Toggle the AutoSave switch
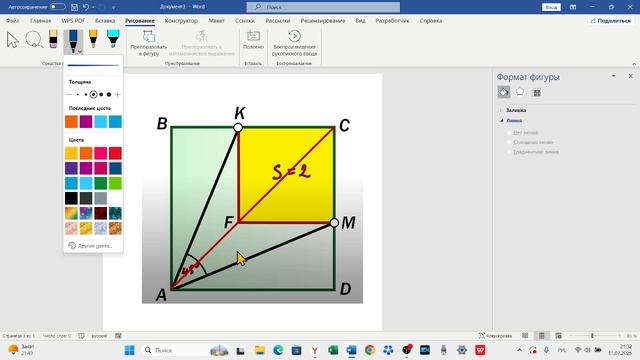This screenshot has height=360, width=640. tap(58, 7)
